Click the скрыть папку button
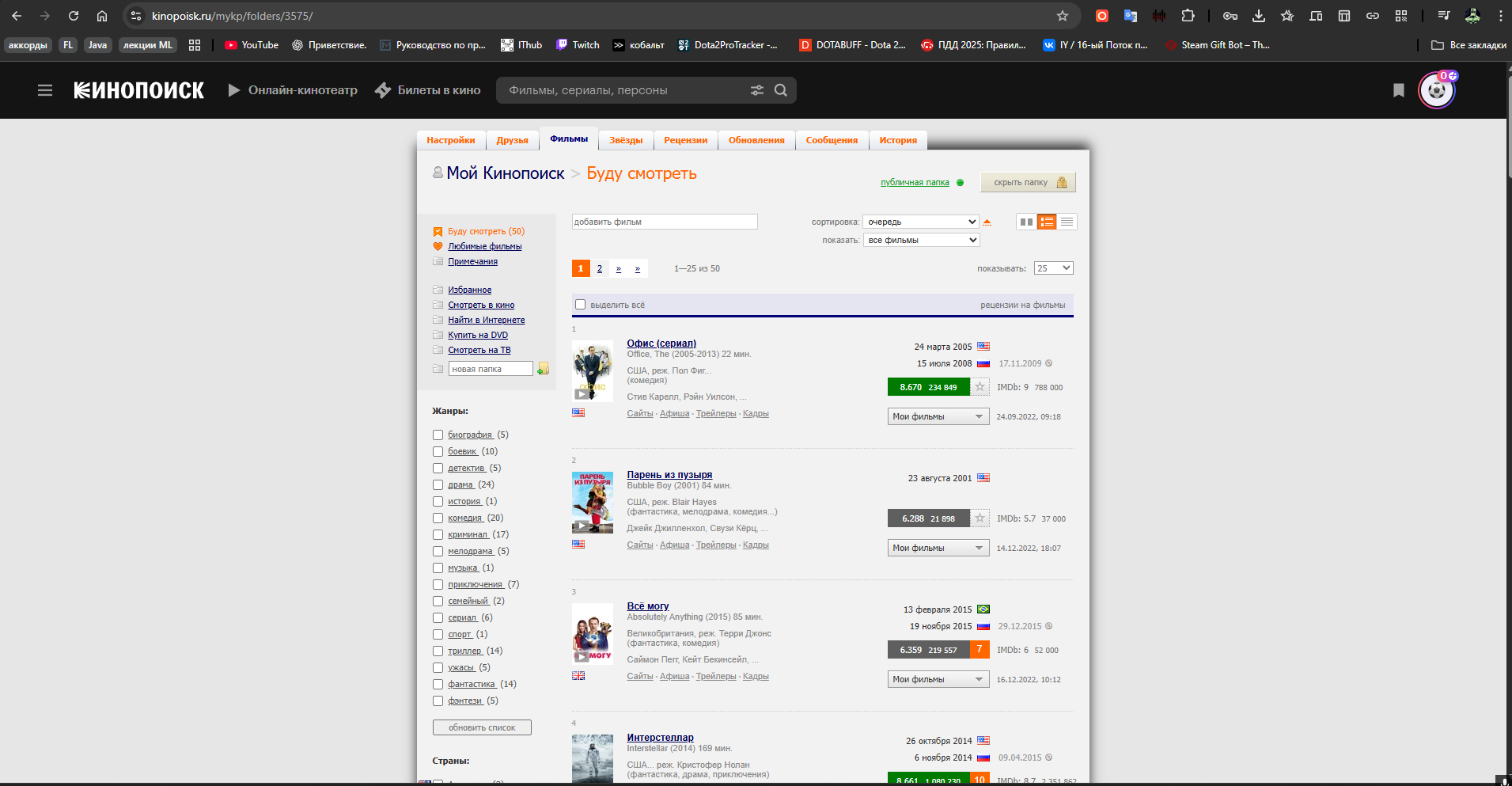The height and width of the screenshot is (786, 1512). [x=1028, y=182]
